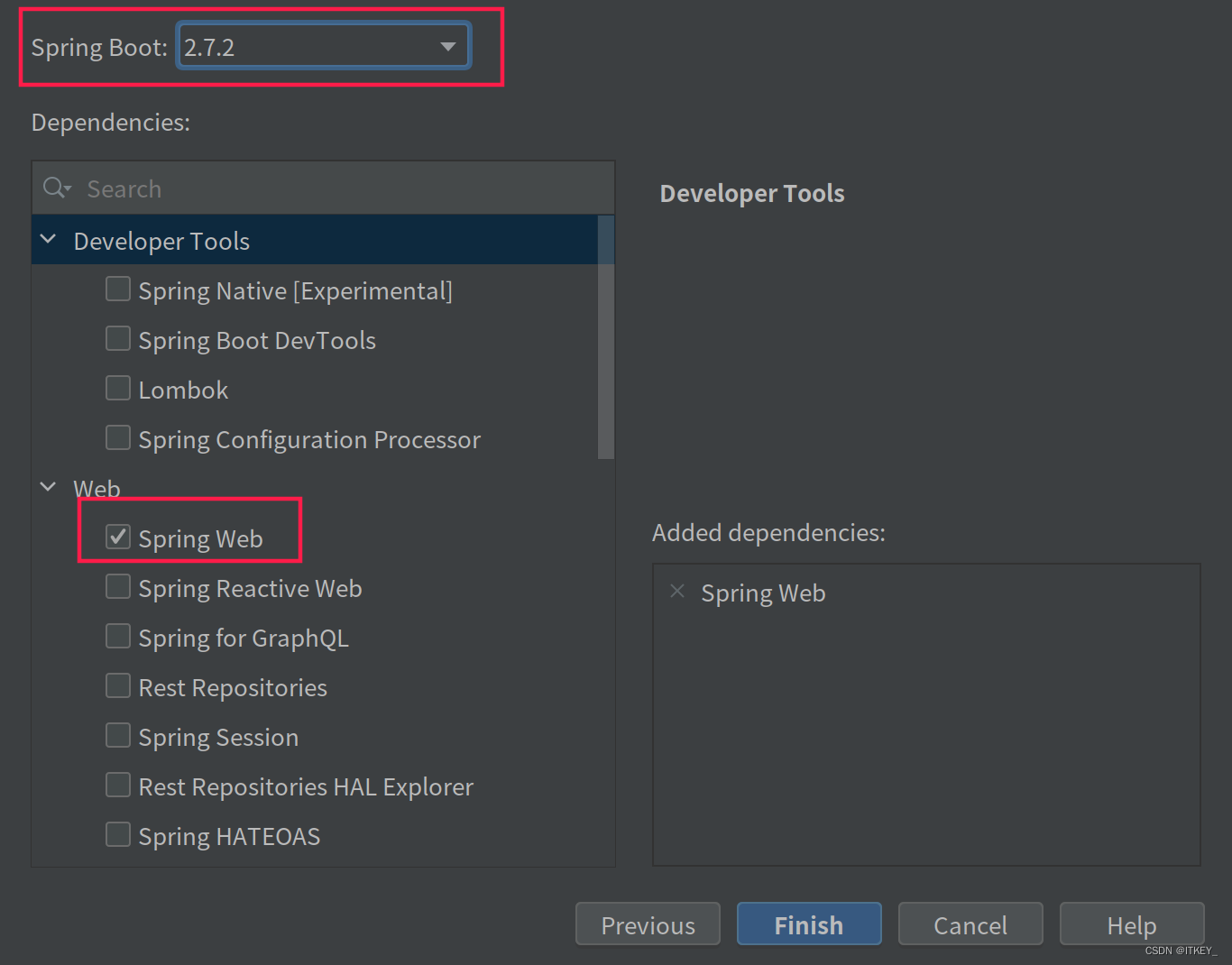Enable Spring Boot DevTools checkbox
This screenshot has height=965, width=1232.
[118, 339]
